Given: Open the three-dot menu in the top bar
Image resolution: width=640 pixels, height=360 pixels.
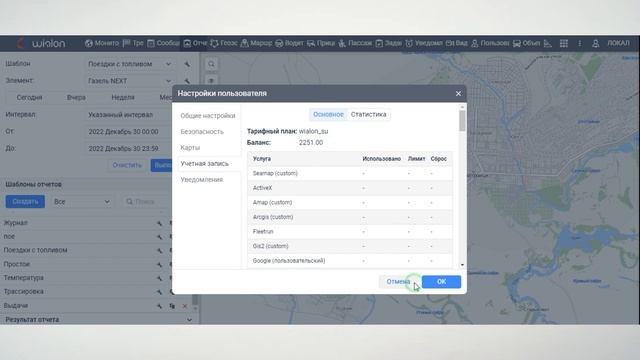Looking at the screenshot, I should point(579,43).
